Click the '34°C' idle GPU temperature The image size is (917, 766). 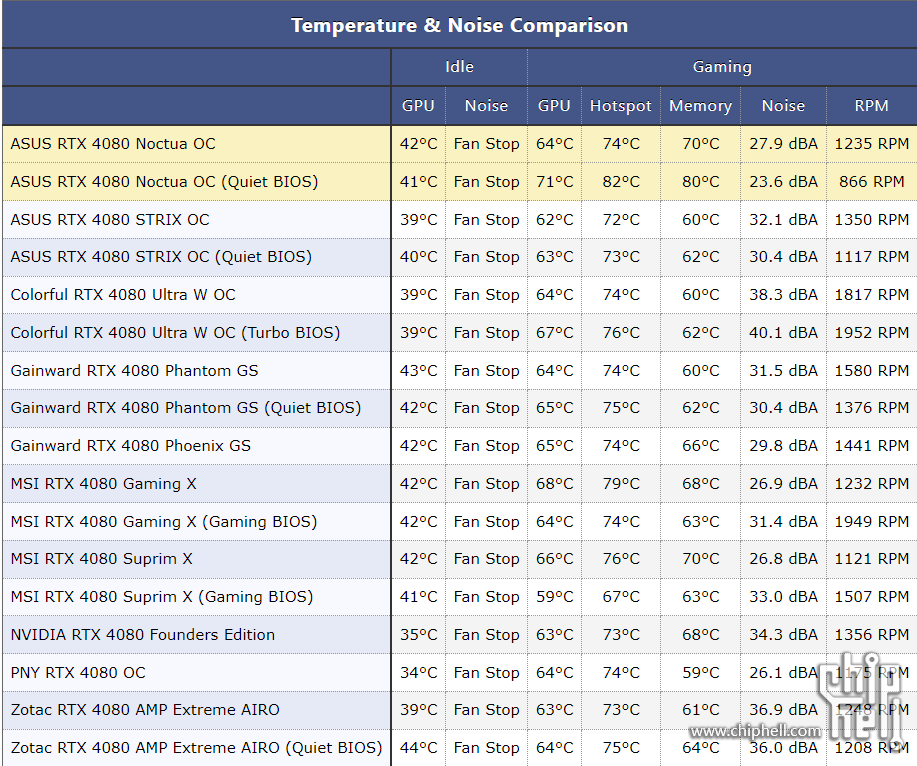[x=419, y=672]
